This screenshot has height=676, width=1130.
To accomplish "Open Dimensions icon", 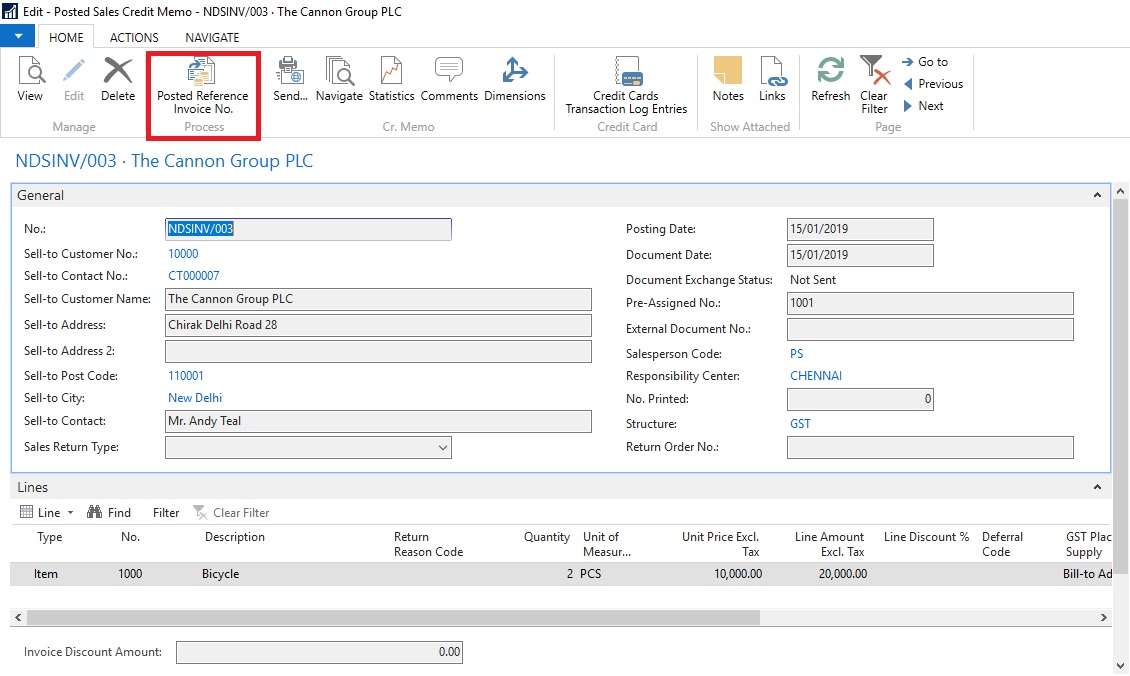I will pos(515,70).
